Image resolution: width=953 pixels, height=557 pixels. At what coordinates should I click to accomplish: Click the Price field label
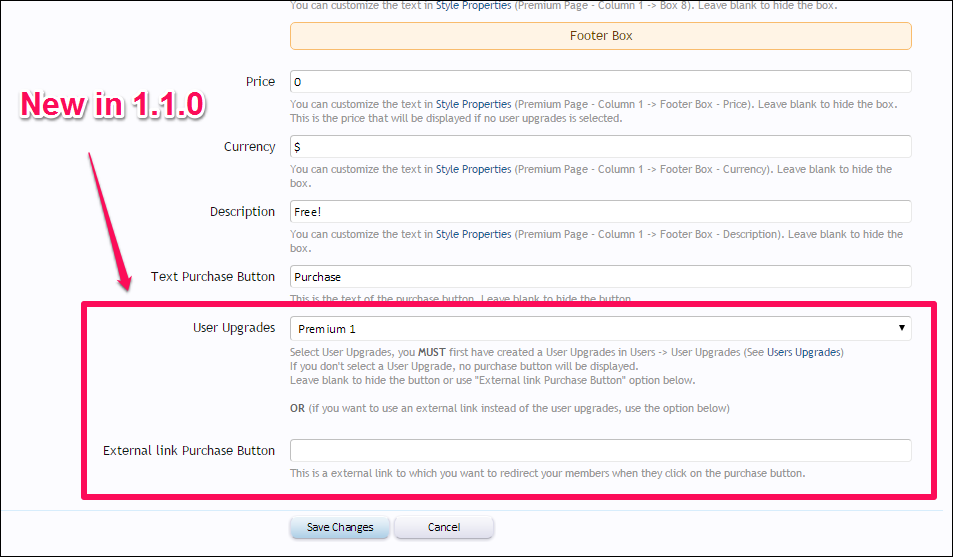click(x=260, y=82)
